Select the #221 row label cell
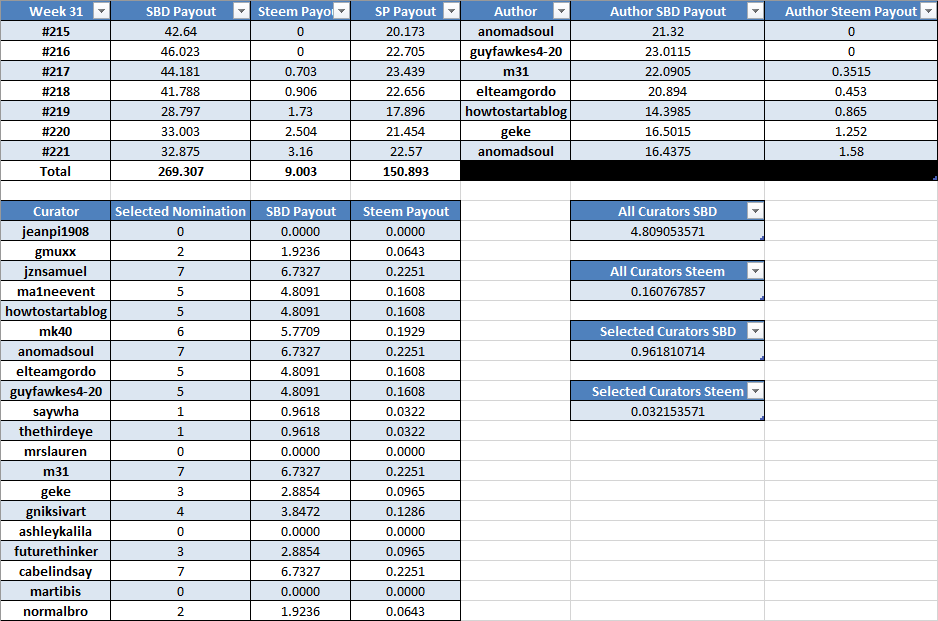The width and height of the screenshot is (938, 621). pos(56,151)
